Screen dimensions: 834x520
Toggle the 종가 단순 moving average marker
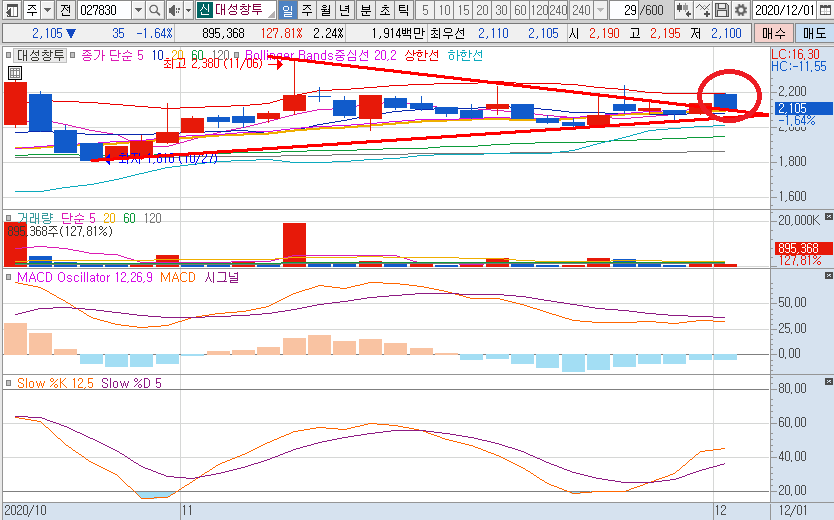pos(73,55)
